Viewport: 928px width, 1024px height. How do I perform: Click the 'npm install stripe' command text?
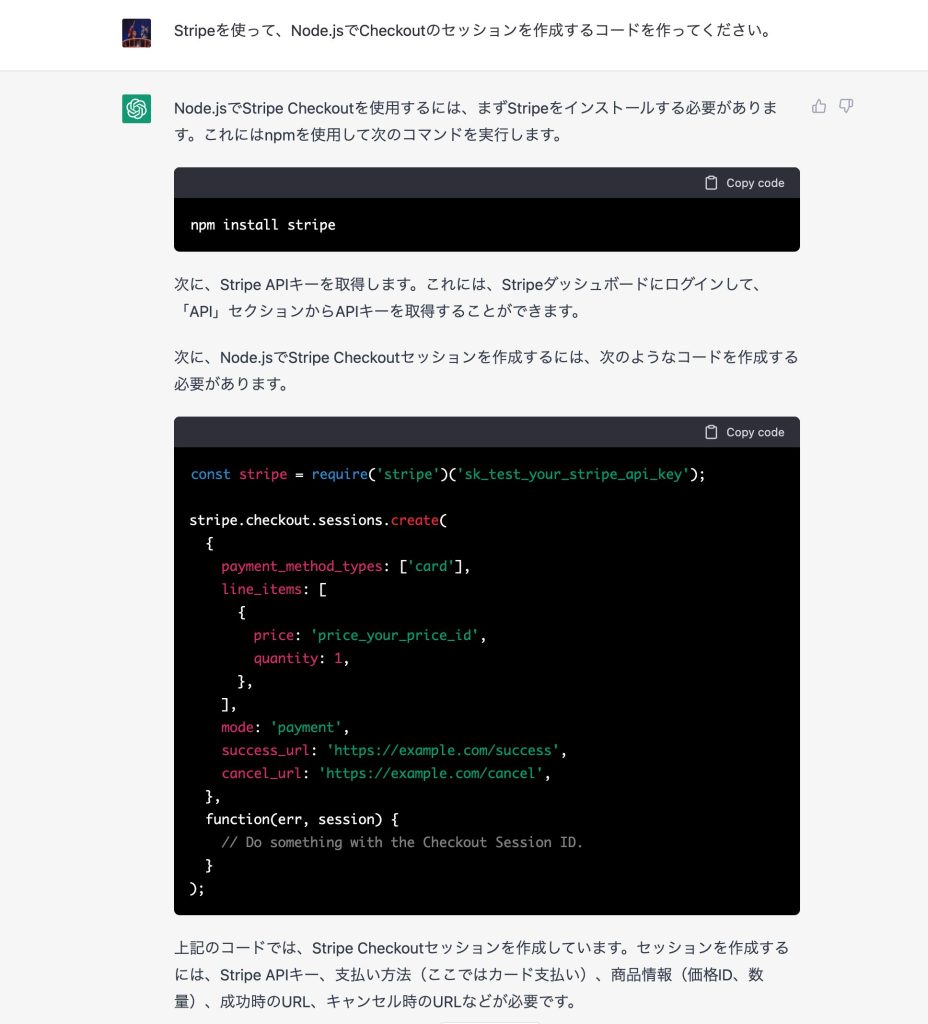tap(263, 225)
